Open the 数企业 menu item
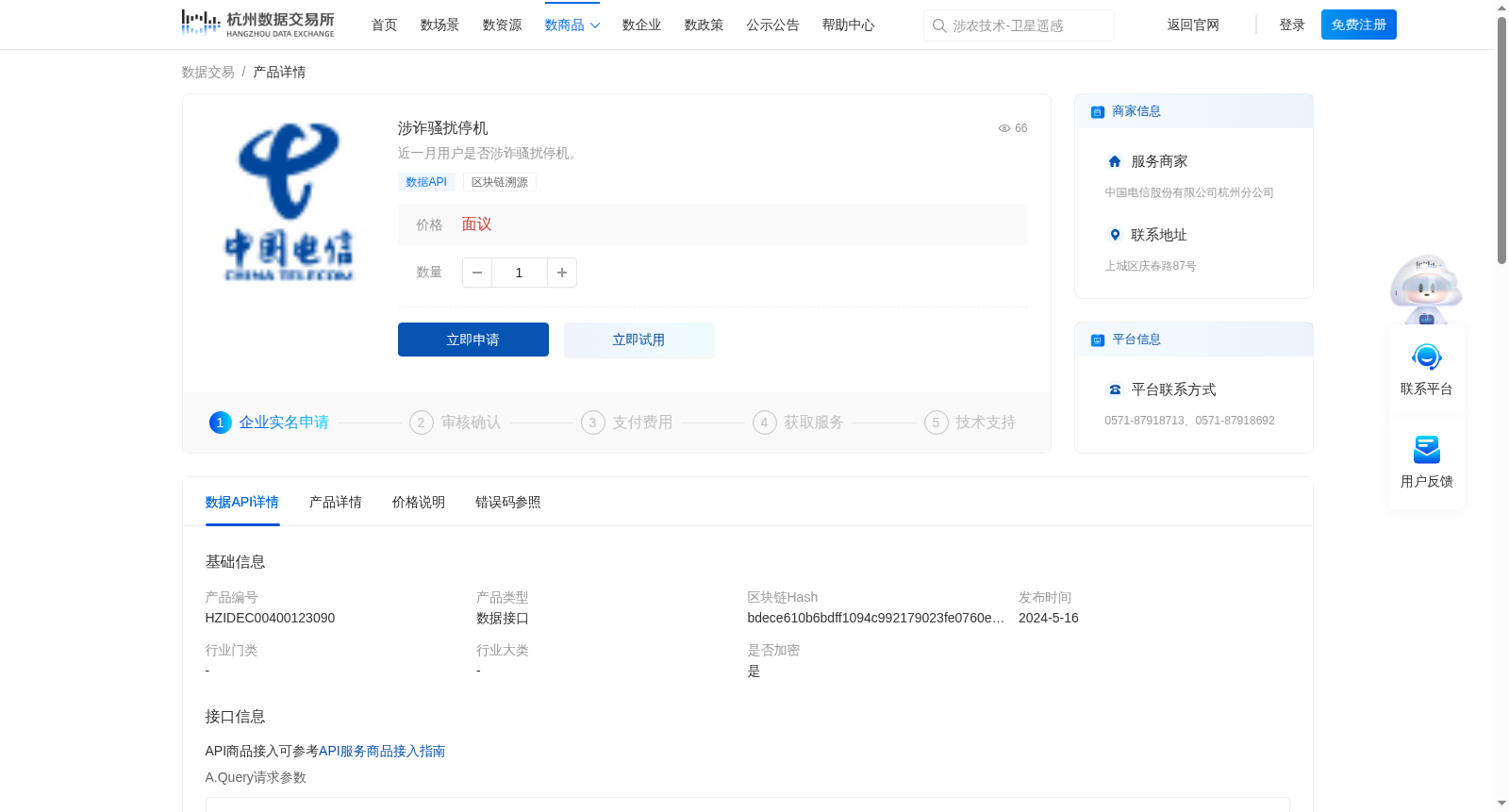Image resolution: width=1509 pixels, height=812 pixels. click(641, 25)
